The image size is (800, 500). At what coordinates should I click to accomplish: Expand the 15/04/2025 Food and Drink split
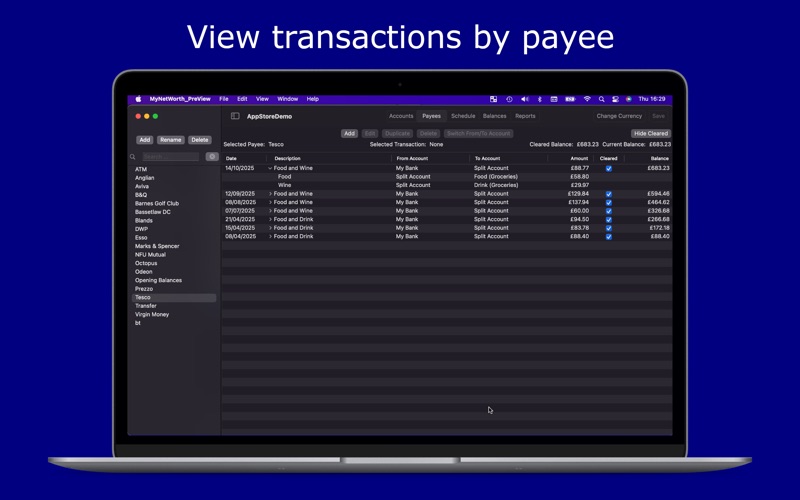tap(270, 228)
